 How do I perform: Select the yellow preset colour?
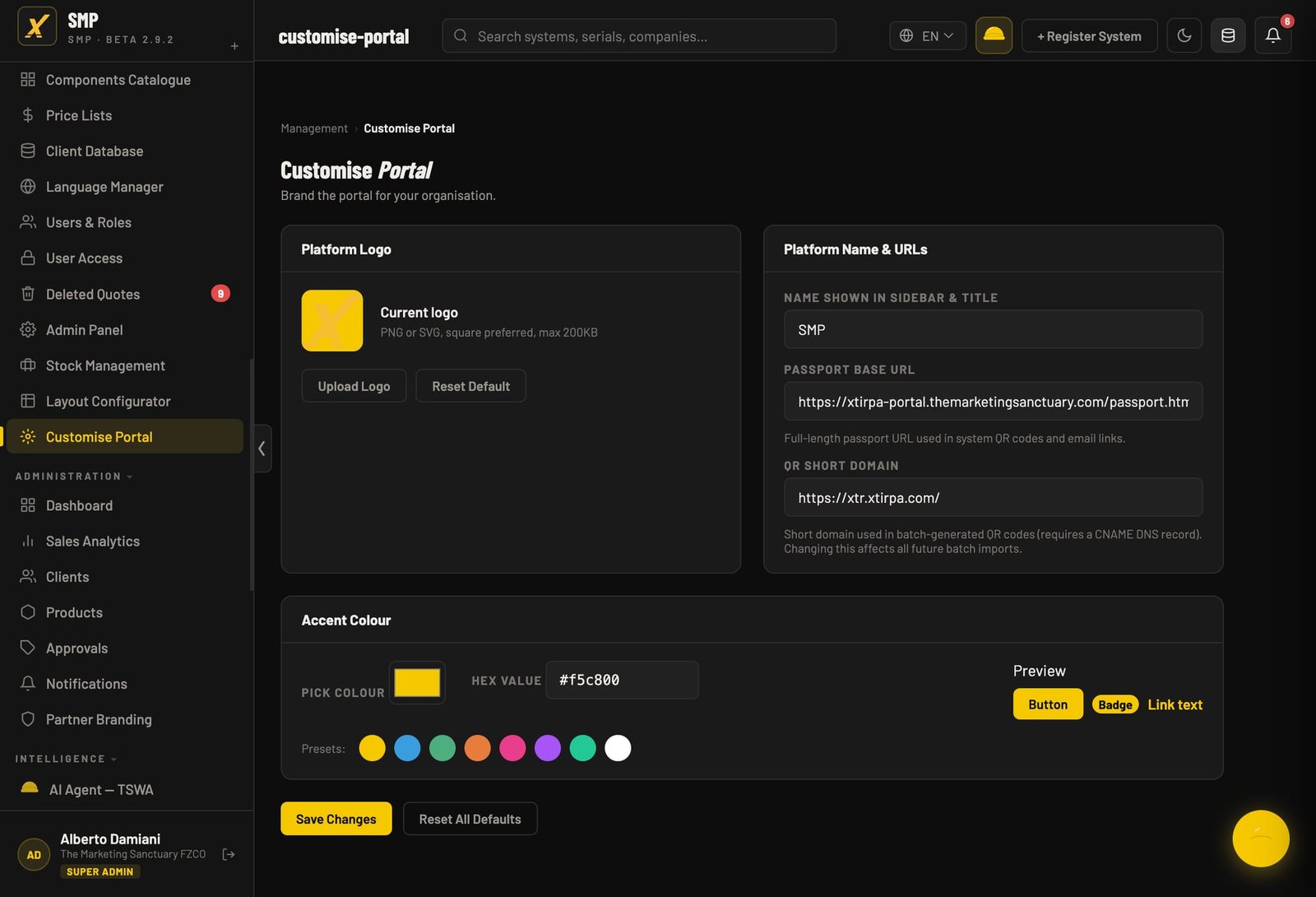372,748
